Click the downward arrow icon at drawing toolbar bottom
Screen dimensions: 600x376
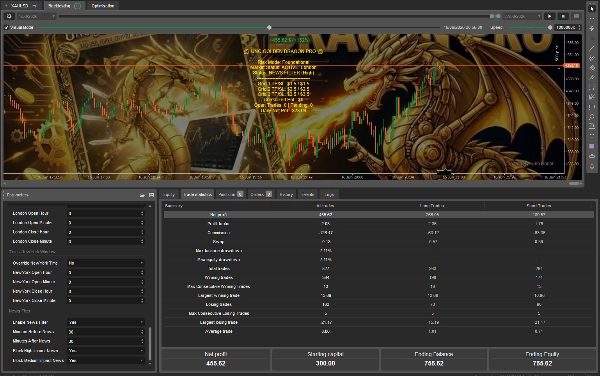coord(592,166)
